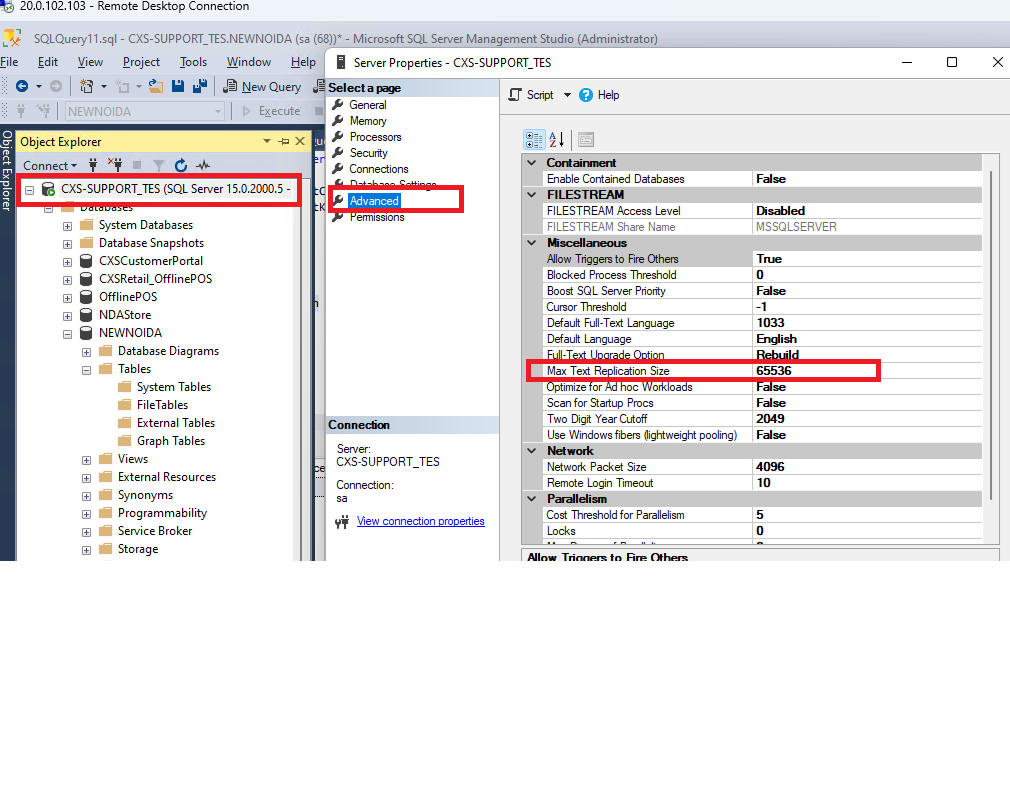The height and width of the screenshot is (800, 1010).
Task: Collapse the NEWNOIDA database node
Action: point(68,334)
